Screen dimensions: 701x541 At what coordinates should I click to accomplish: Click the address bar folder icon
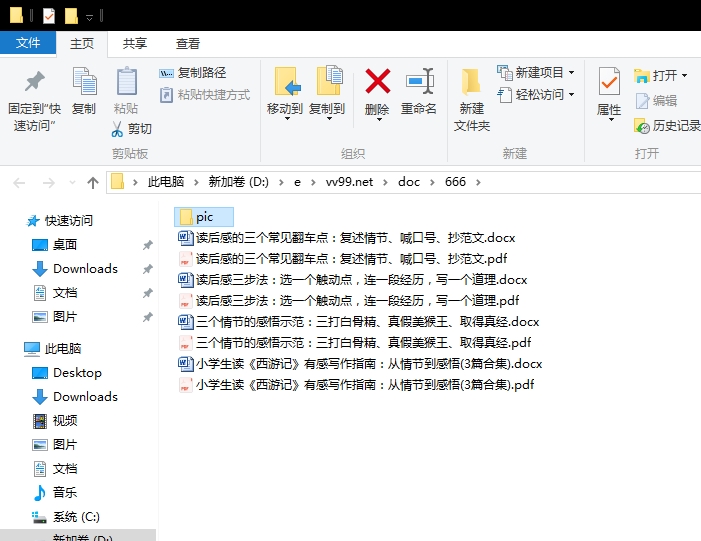coord(117,182)
